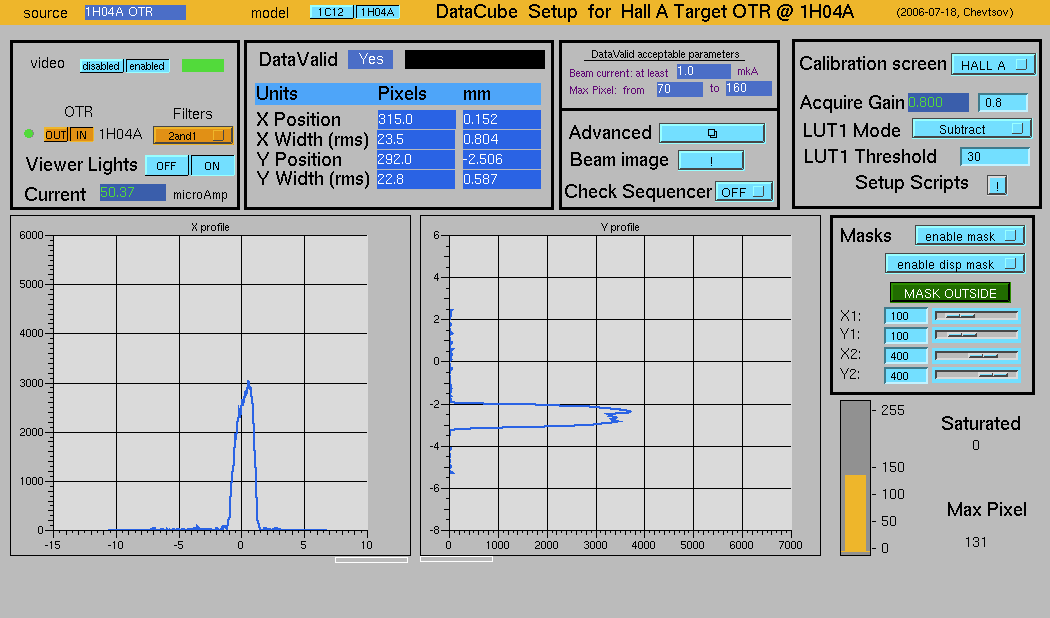
Task: Click the X profile plot
Action: coord(210,385)
